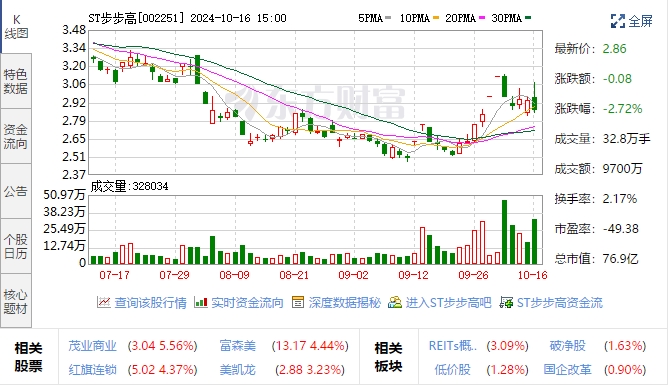The height and width of the screenshot is (385, 668).
Task: Open the 公告 tab
Action: point(16,191)
